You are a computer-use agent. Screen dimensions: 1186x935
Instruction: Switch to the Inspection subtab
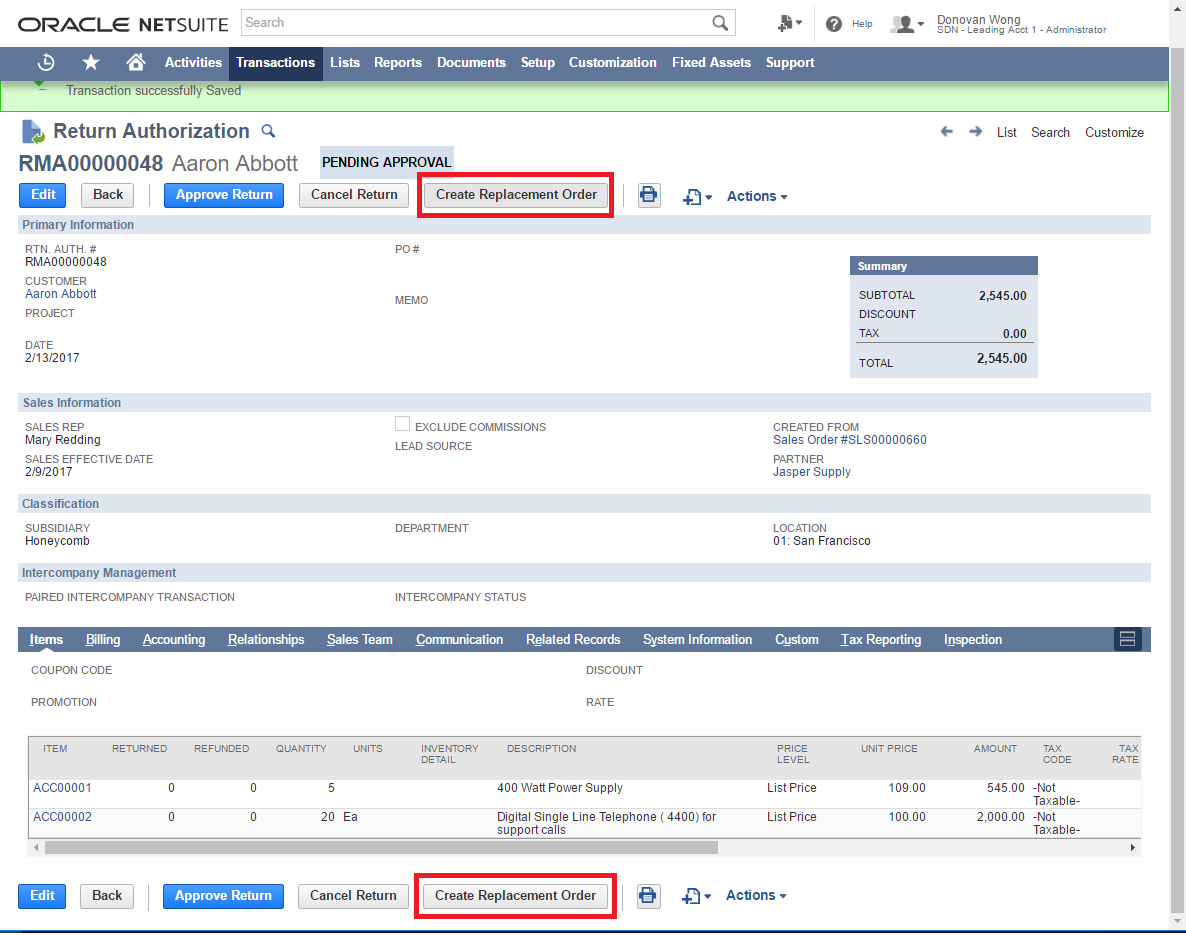click(973, 639)
